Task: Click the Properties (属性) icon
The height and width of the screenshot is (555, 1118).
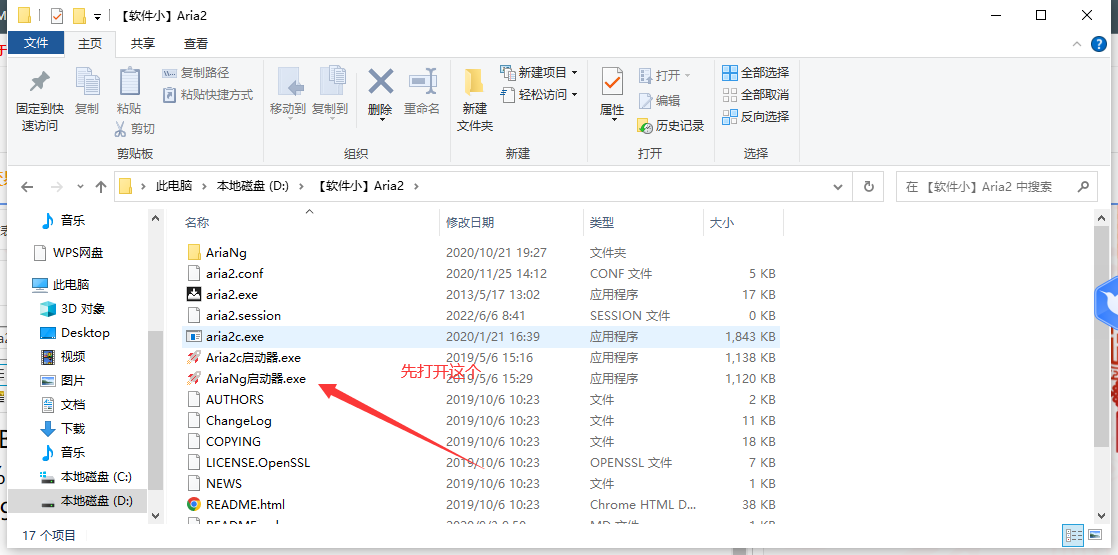Action: [x=612, y=82]
